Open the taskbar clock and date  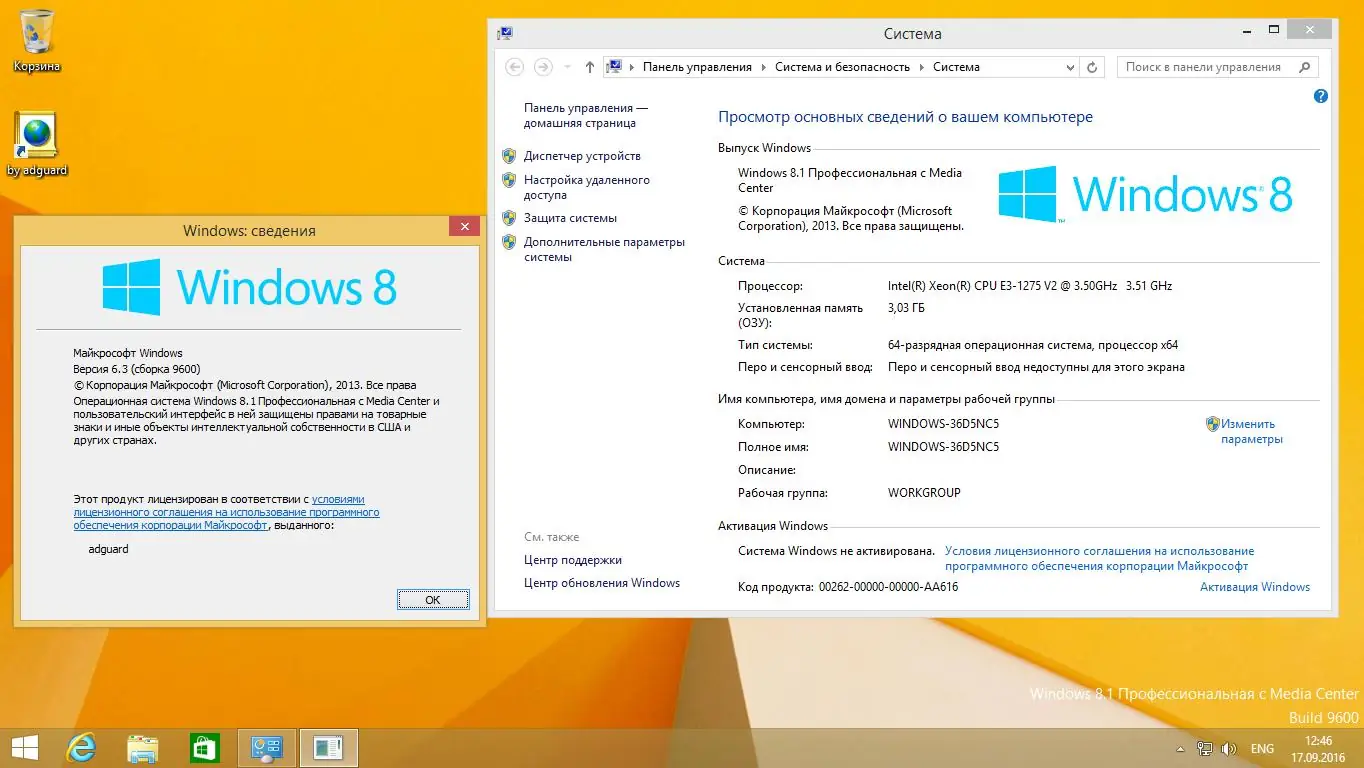point(1319,748)
